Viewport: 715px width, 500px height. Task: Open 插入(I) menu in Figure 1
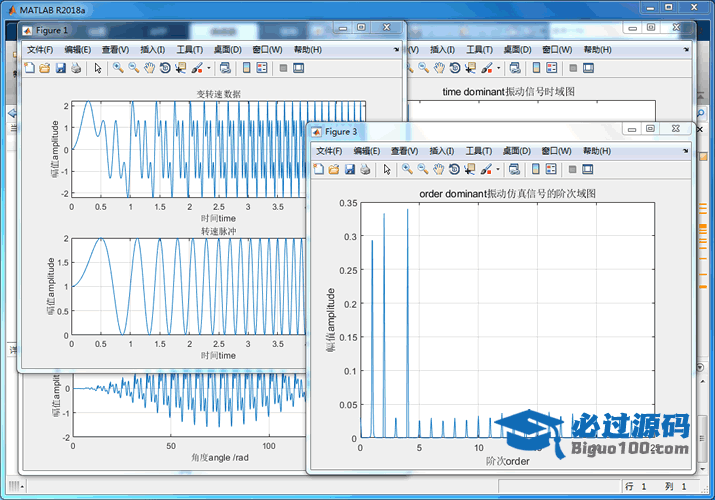click(153, 50)
